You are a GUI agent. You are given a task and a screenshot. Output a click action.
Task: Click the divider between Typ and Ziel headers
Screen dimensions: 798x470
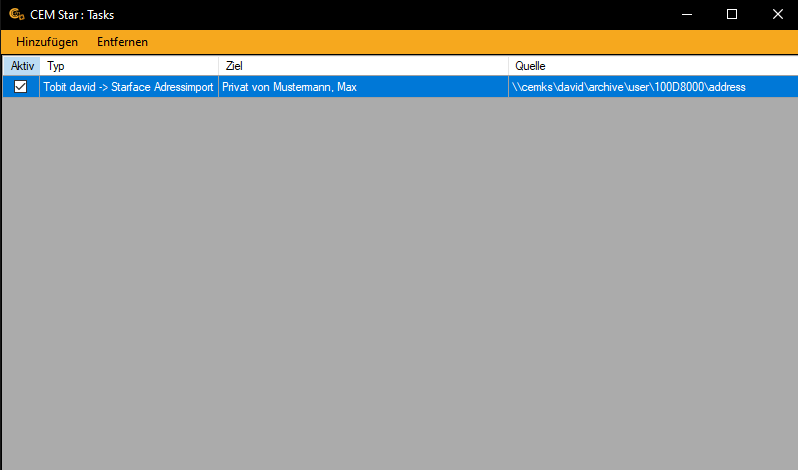pyautogui.click(x=218, y=66)
